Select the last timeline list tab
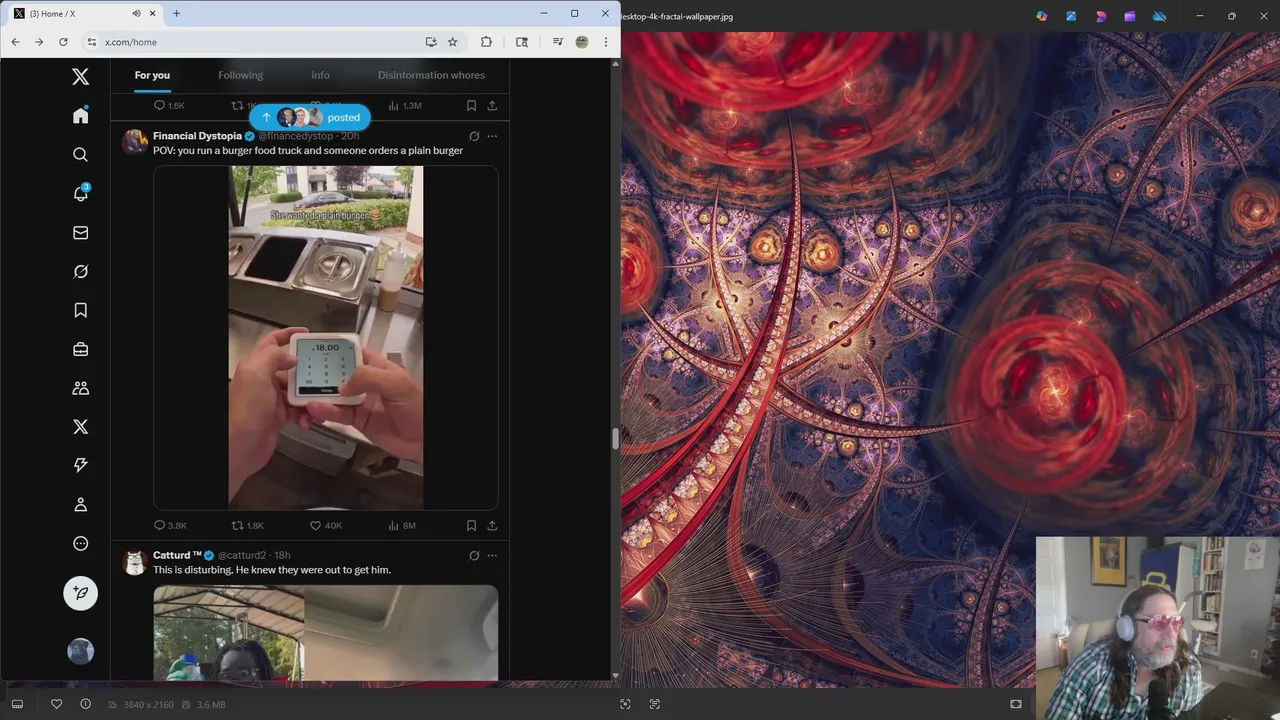1280x720 pixels. (x=431, y=75)
